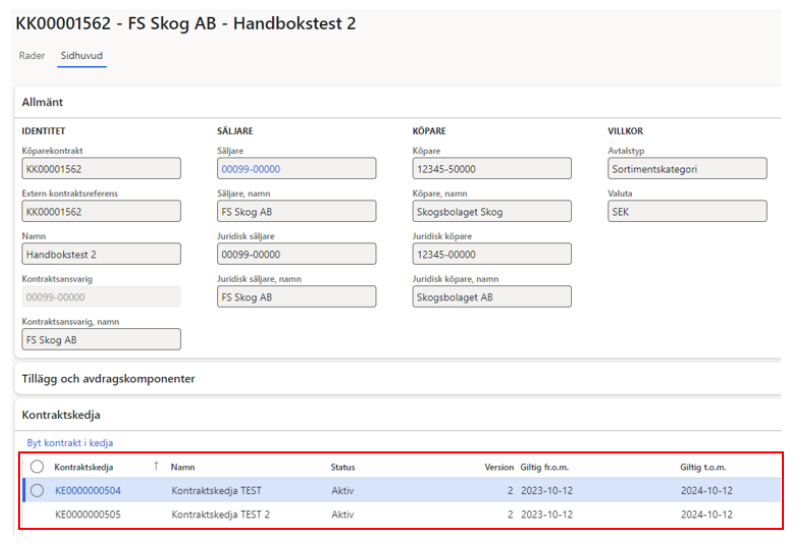
Task: Click the Köparekontrakt field
Action: 100,169
